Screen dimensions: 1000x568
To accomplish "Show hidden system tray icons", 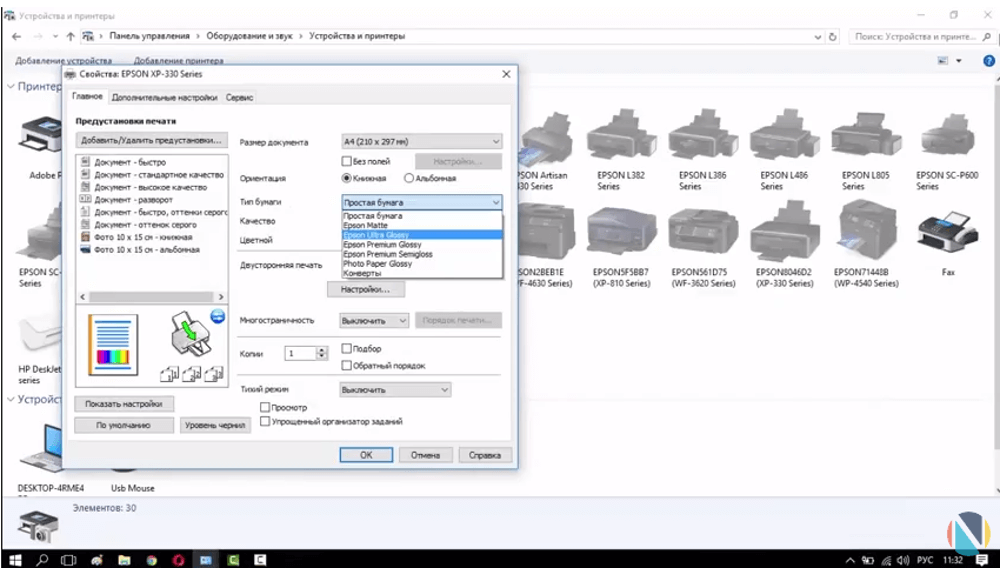I will (x=850, y=560).
